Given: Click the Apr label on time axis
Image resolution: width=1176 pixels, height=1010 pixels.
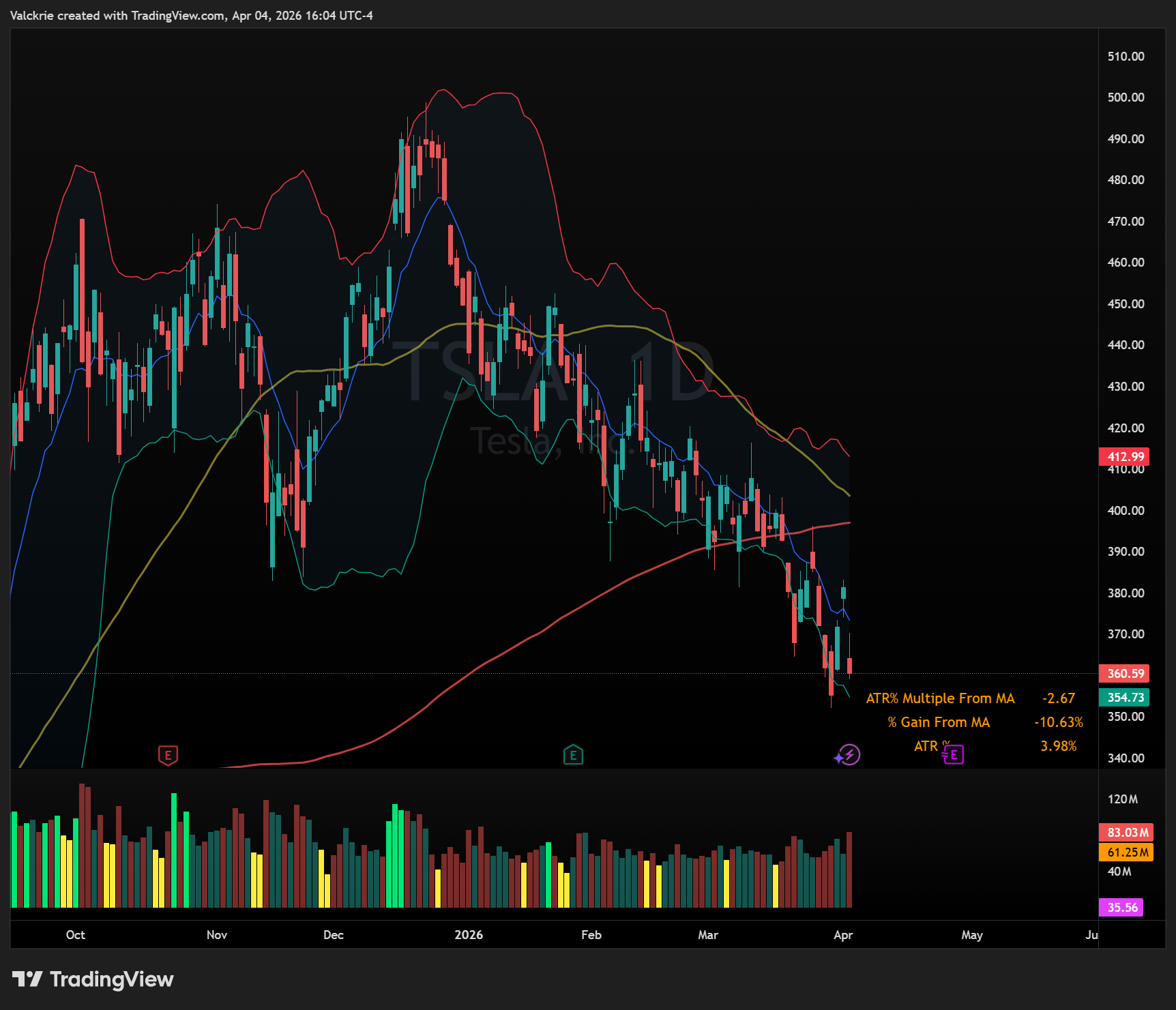Looking at the screenshot, I should pyautogui.click(x=843, y=935).
